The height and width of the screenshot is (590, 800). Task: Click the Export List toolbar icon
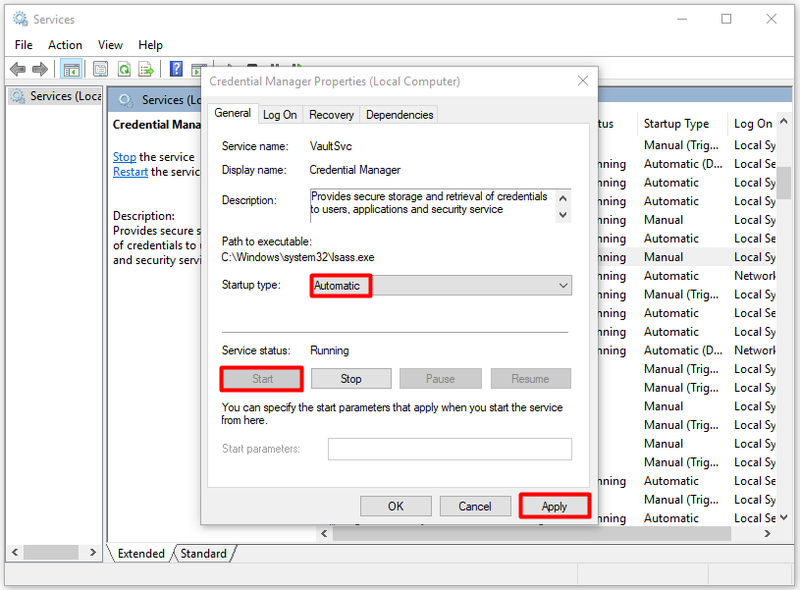(x=146, y=69)
